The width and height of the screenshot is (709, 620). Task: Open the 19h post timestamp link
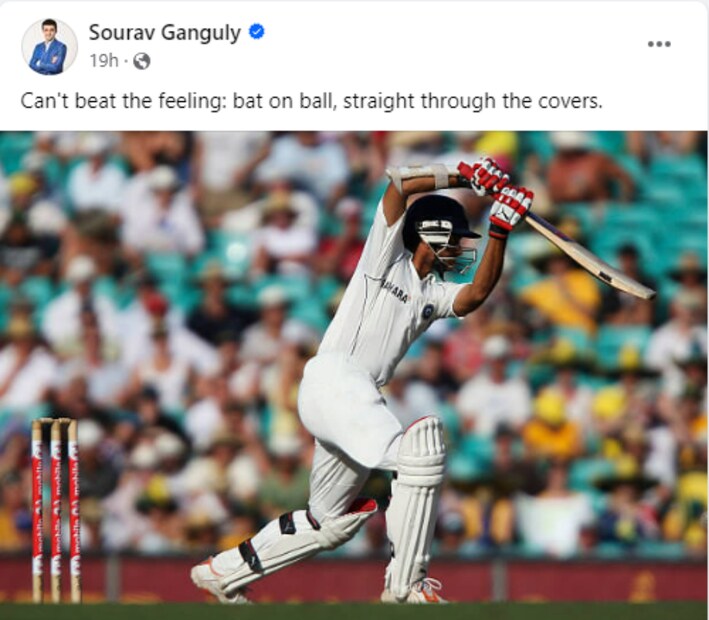click(x=104, y=60)
